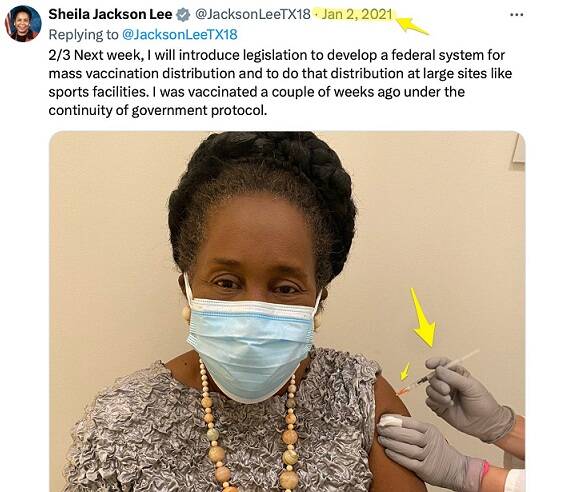
Task: Click the '2/3' thread marker in the tweet
Action: 59,55
